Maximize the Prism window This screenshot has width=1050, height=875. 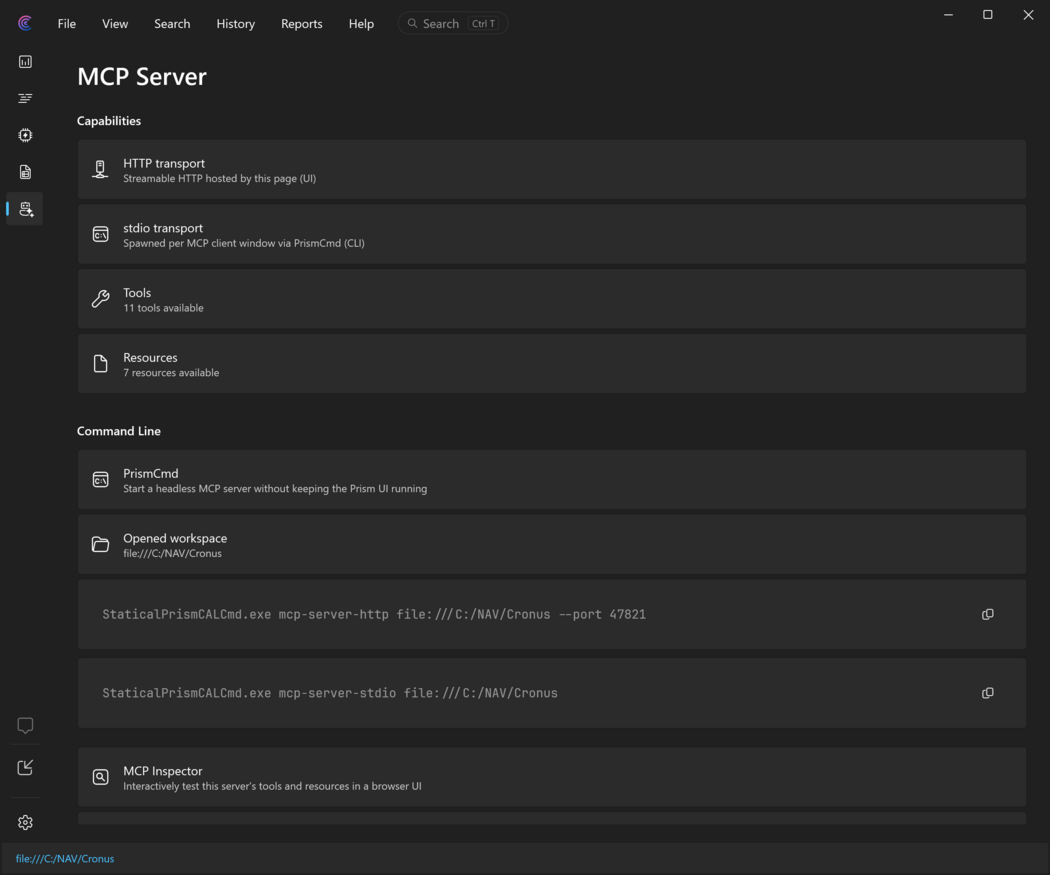[x=988, y=15]
